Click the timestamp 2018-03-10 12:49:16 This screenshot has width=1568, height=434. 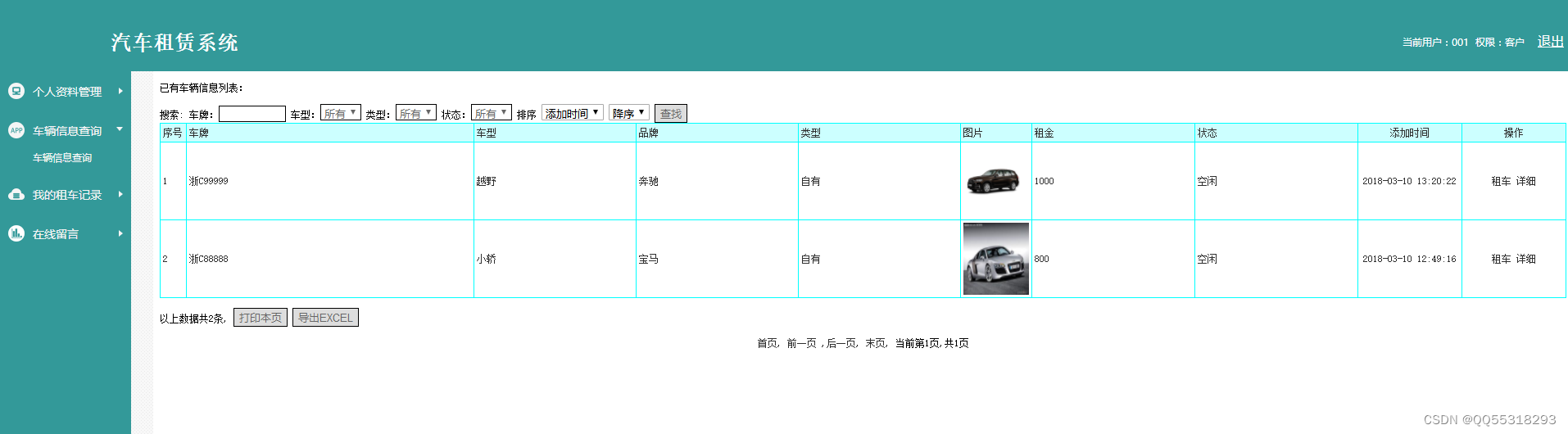pos(1409,259)
